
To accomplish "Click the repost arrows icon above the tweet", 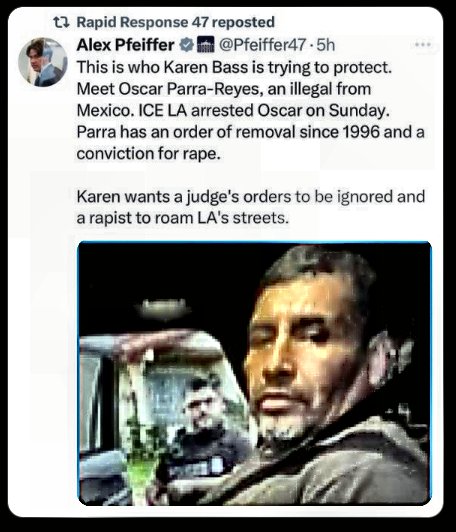I will [x=62, y=22].
